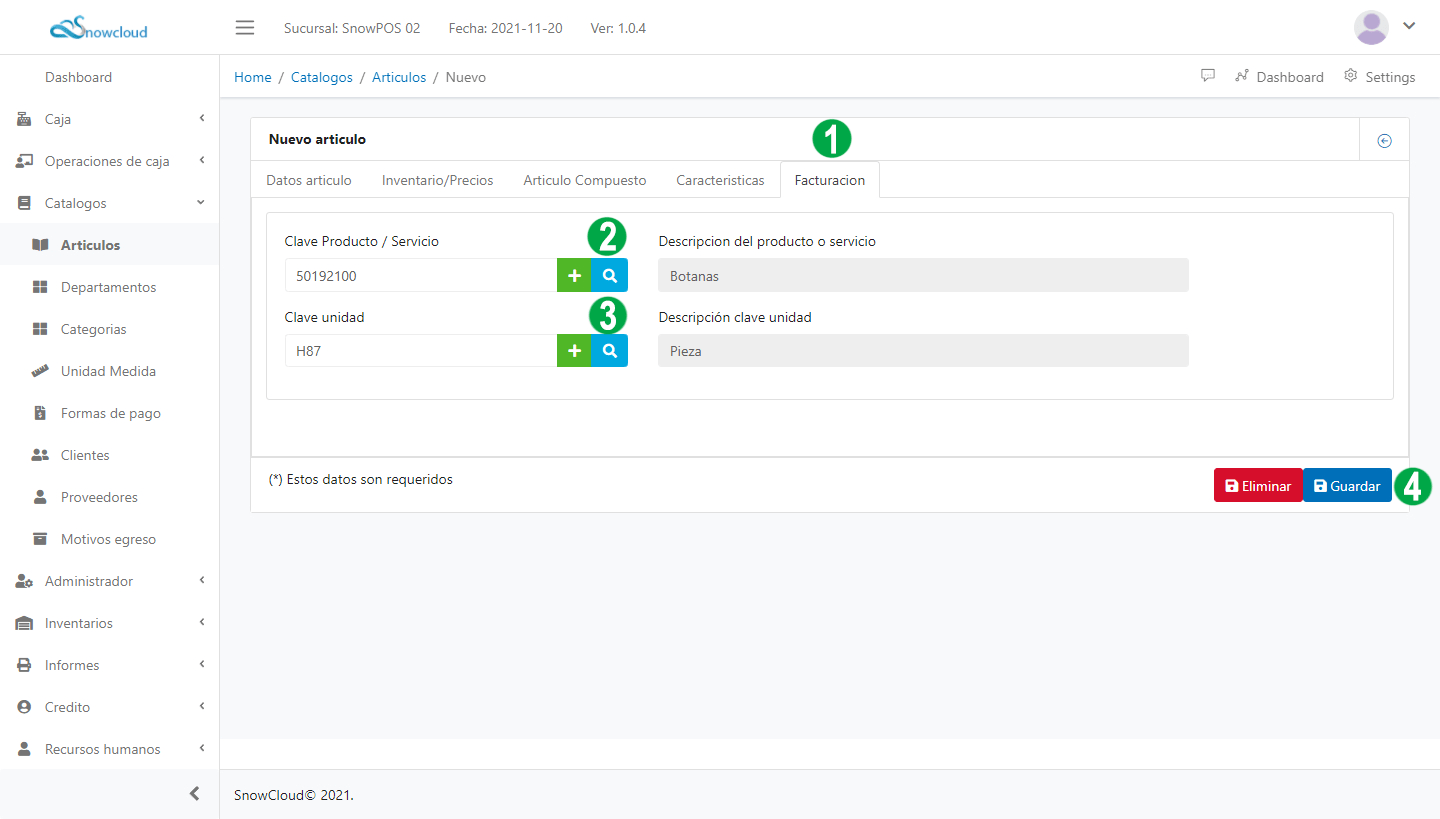This screenshot has height=819, width=1440.
Task: Switch to the Inventario/Precios tab
Action: point(437,180)
